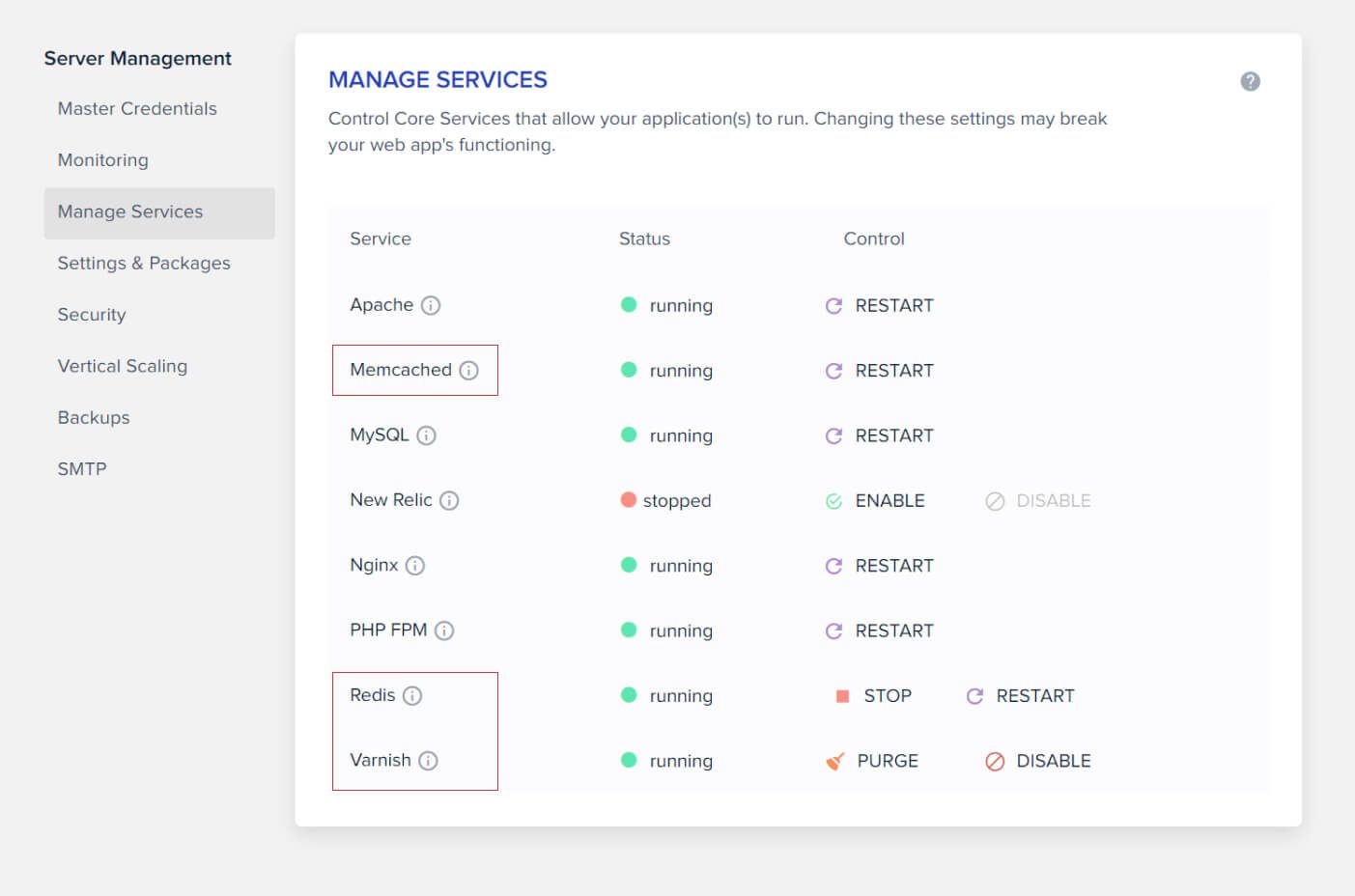
Task: Click the Memcached info icon
Action: pos(468,371)
